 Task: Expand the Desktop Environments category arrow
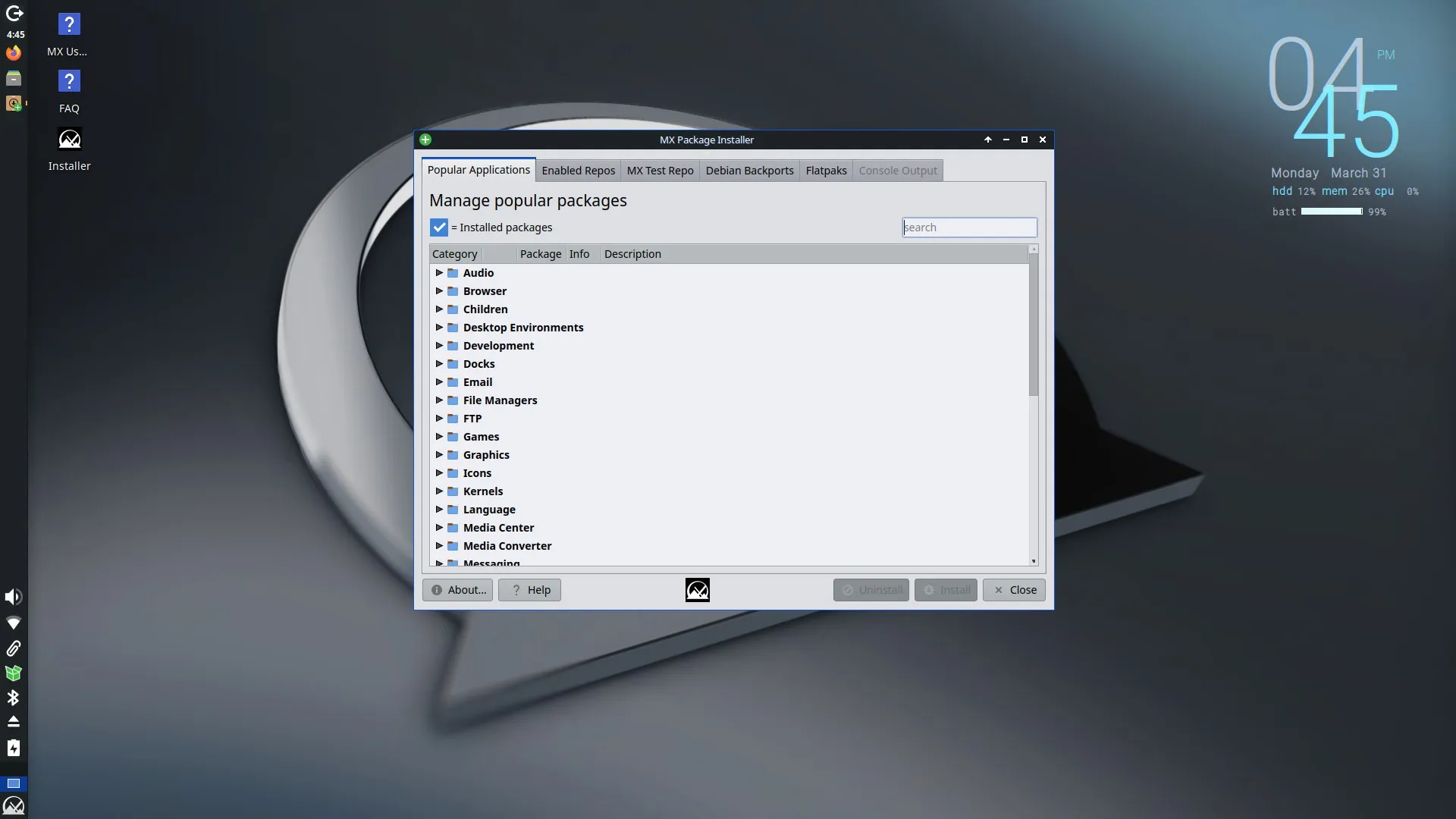(x=439, y=328)
